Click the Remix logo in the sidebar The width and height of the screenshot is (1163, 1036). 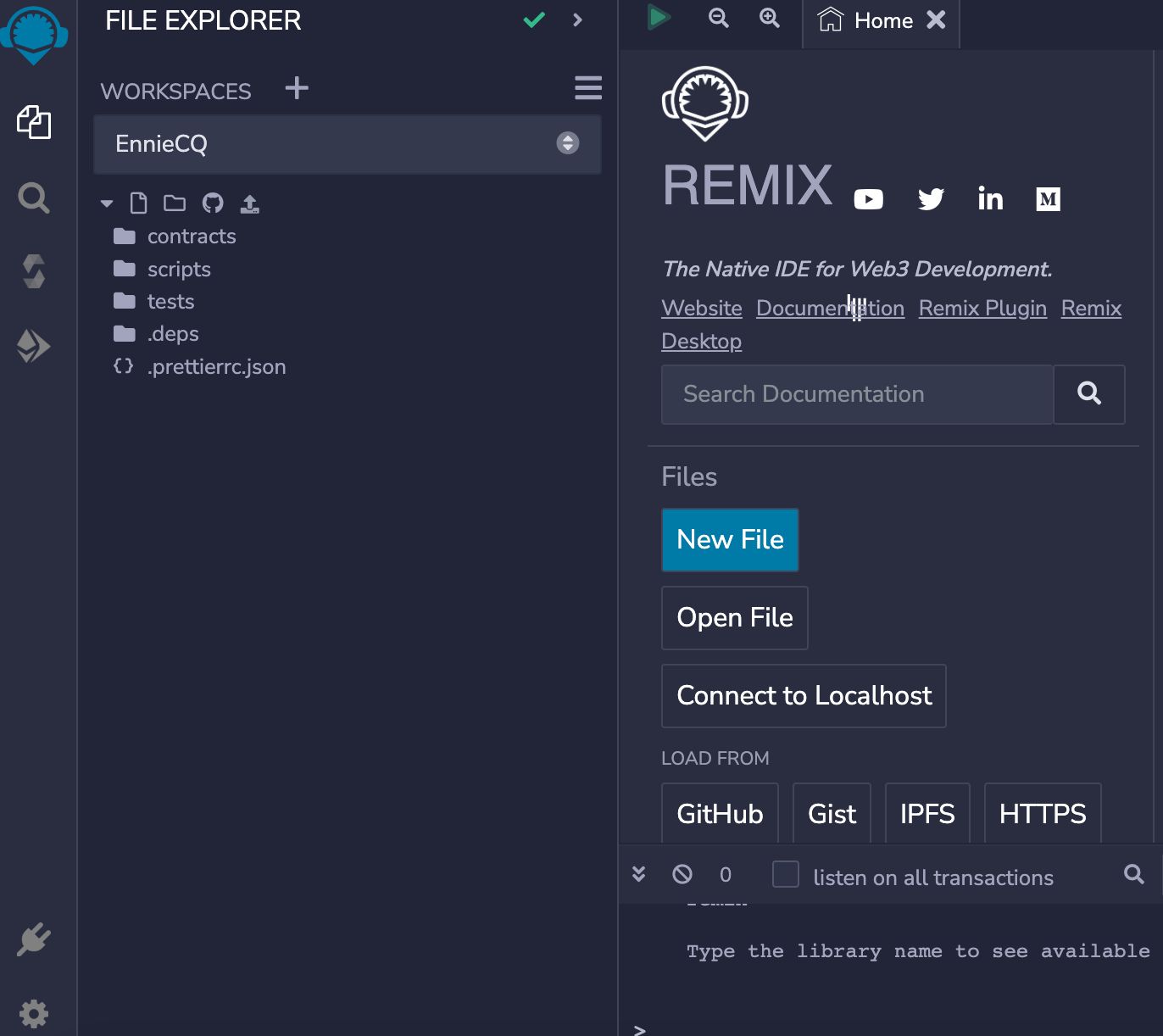(x=34, y=36)
